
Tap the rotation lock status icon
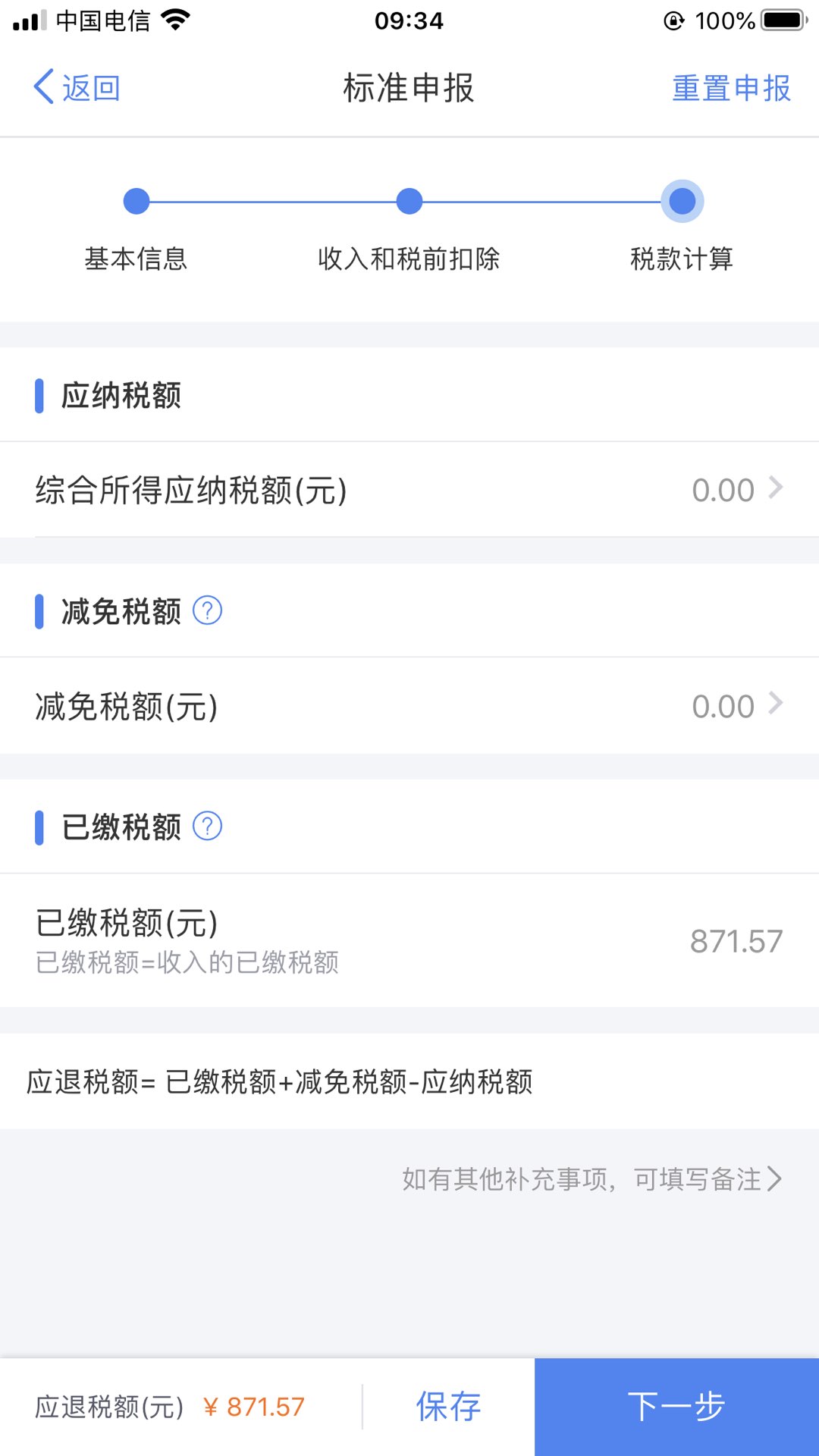point(673,20)
